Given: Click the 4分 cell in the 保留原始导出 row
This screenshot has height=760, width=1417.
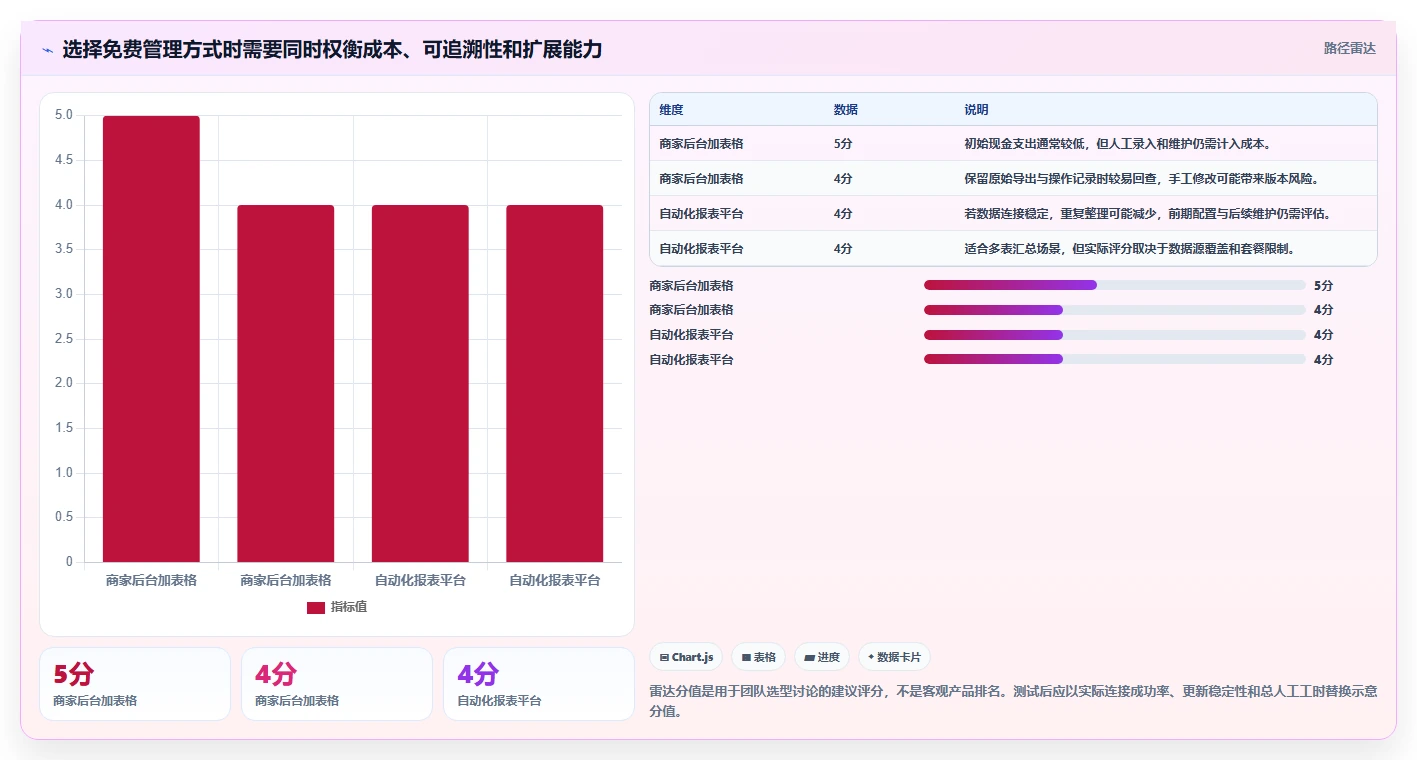Looking at the screenshot, I should [x=843, y=179].
